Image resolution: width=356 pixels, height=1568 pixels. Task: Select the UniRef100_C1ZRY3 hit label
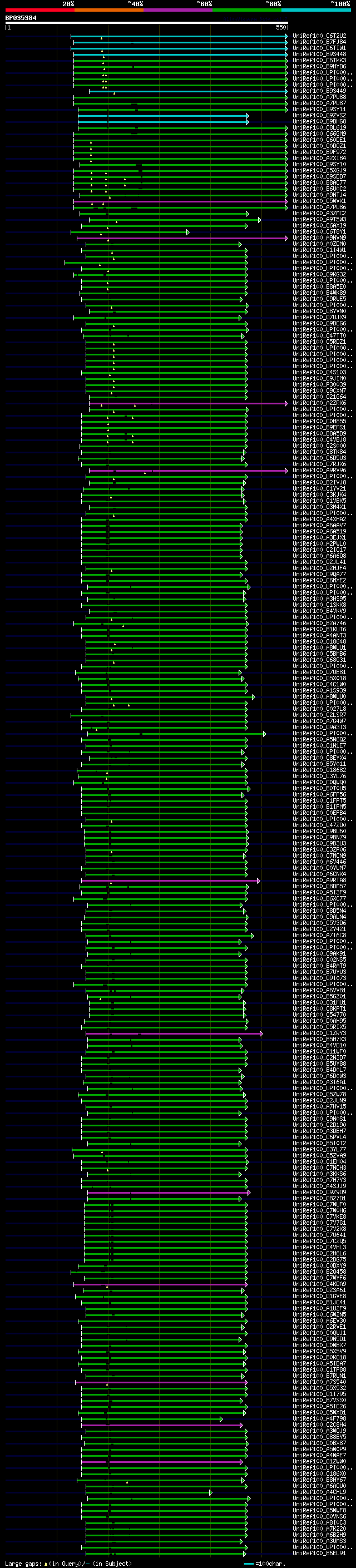coord(319,1033)
